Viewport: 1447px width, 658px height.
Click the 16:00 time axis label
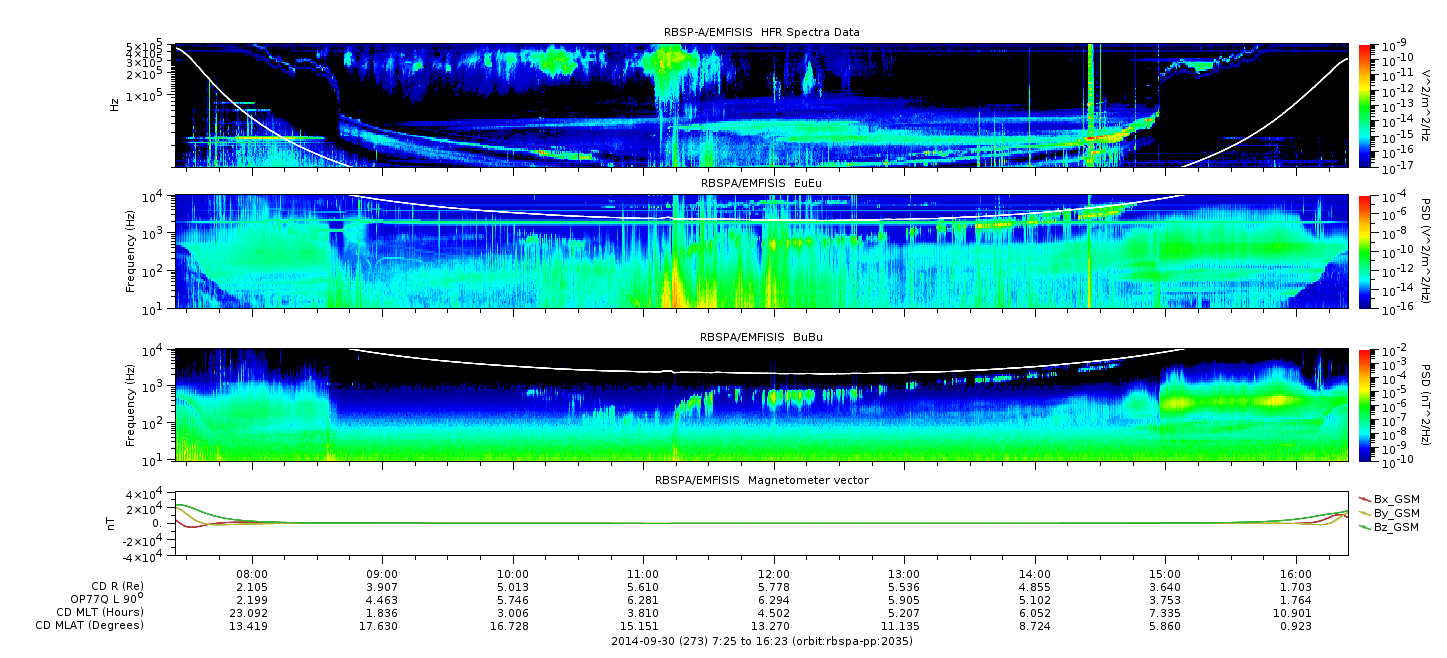tap(1296, 573)
